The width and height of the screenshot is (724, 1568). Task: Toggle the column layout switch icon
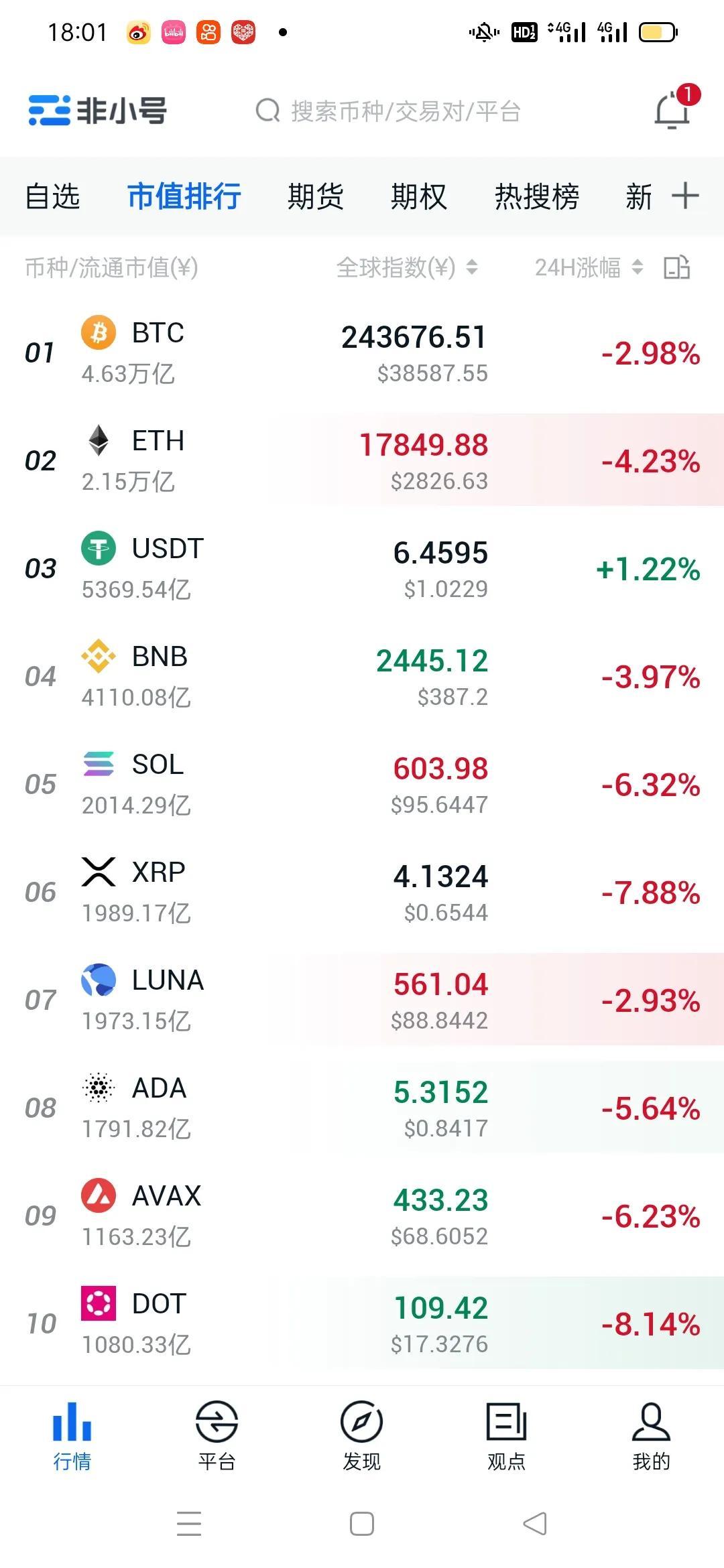coord(676,267)
